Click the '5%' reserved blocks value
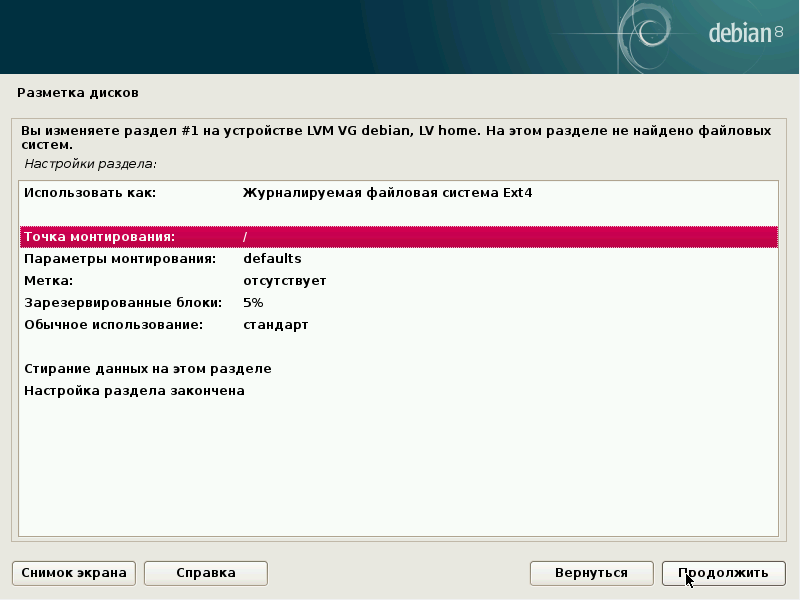This screenshot has height=600, width=800. (253, 303)
